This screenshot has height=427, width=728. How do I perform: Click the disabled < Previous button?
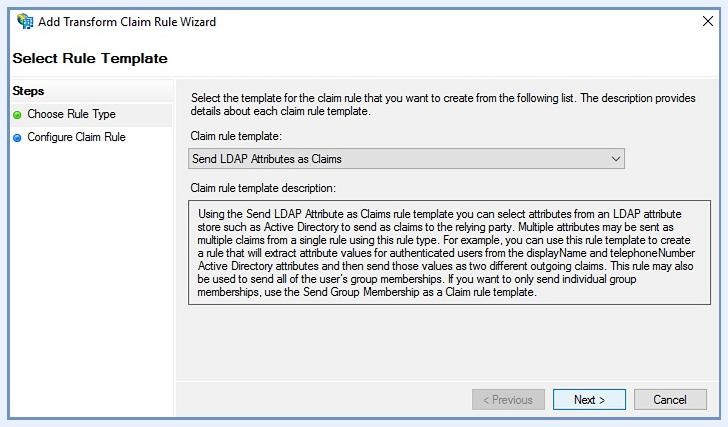pyautogui.click(x=508, y=399)
